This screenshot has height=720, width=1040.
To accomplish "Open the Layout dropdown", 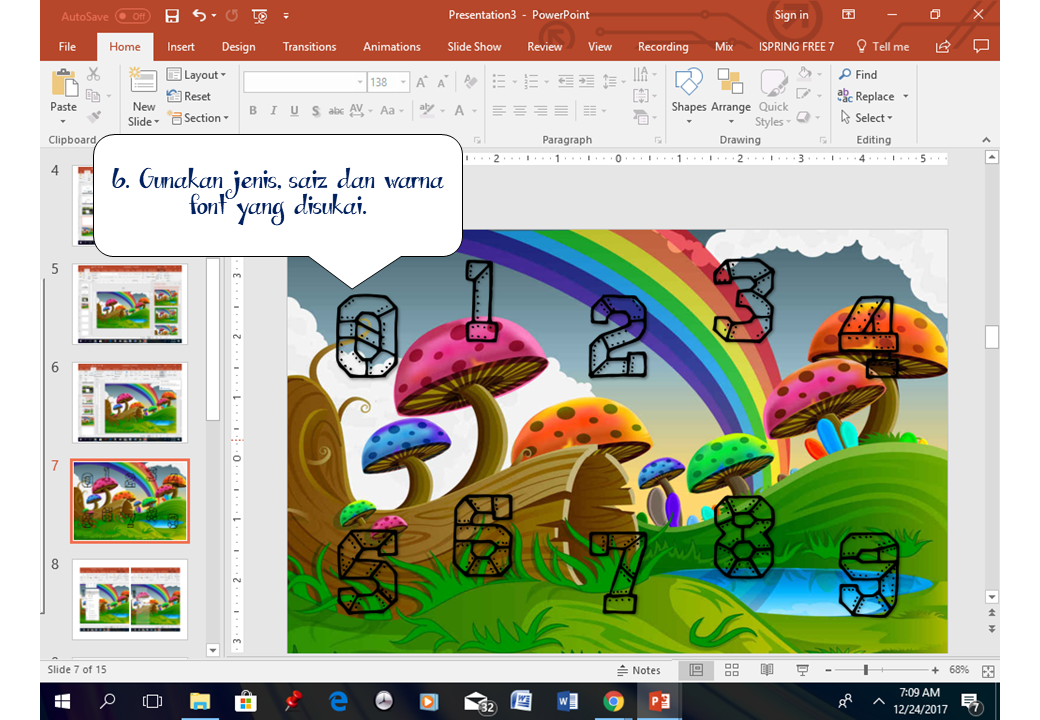I will pos(196,75).
